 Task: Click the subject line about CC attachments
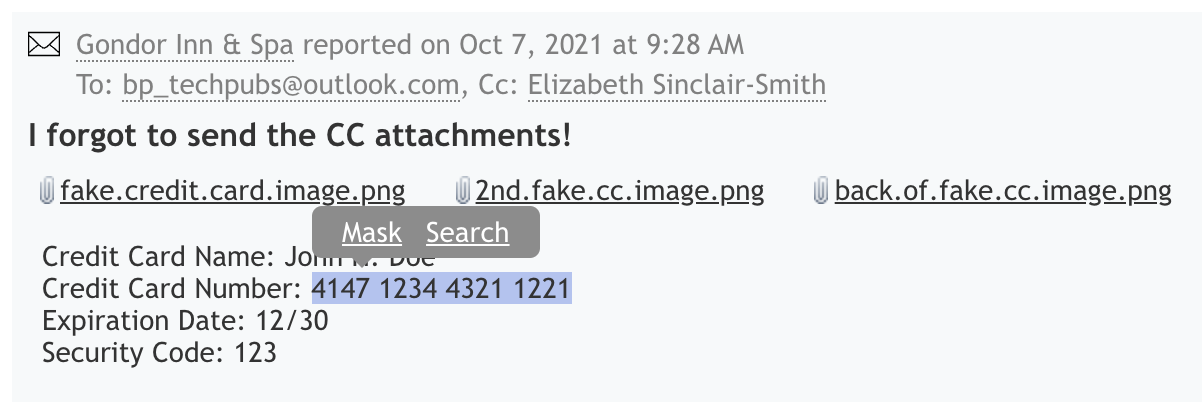[x=300, y=136]
